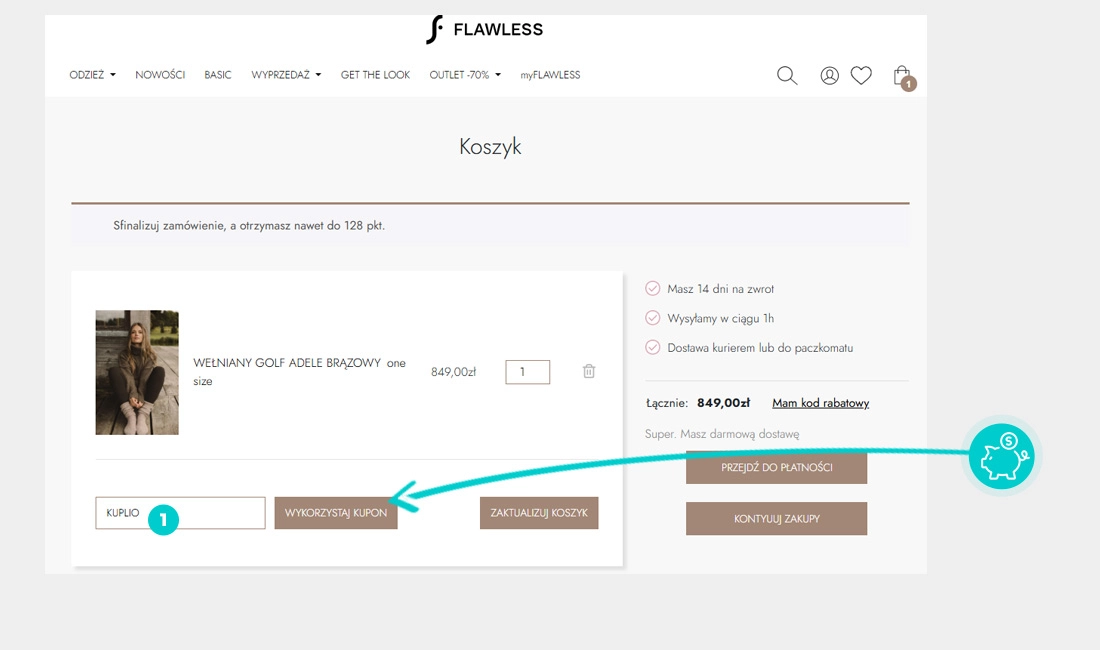The width and height of the screenshot is (1100, 650).
Task: Open the wishlist heart icon
Action: [861, 75]
